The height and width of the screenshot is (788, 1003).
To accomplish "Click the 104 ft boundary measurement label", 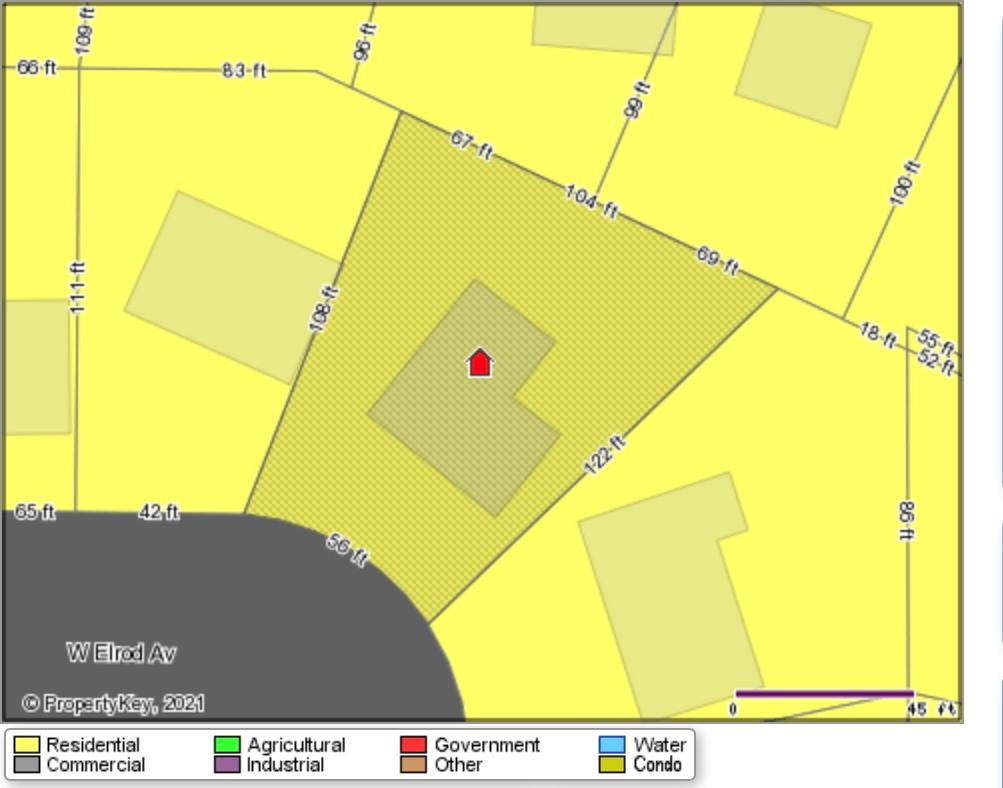I will [x=591, y=200].
